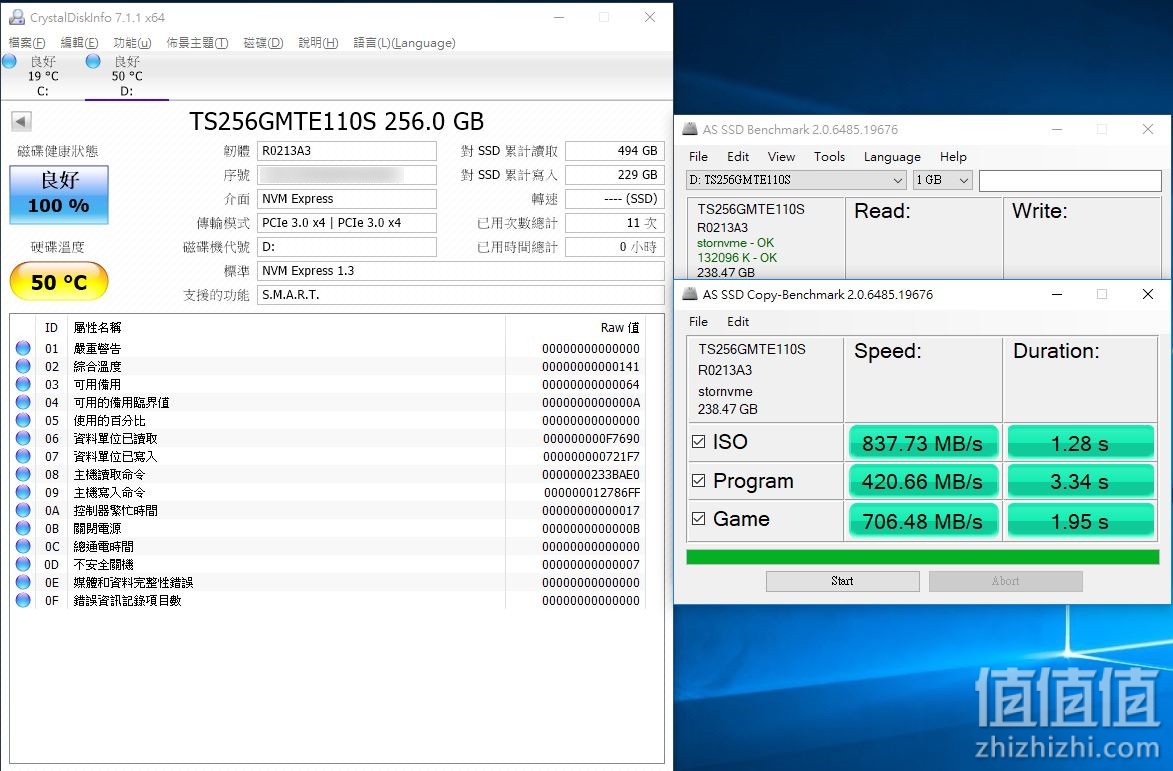
Task: Minimize the AS SSD Copy-Benchmark window
Action: (1057, 295)
